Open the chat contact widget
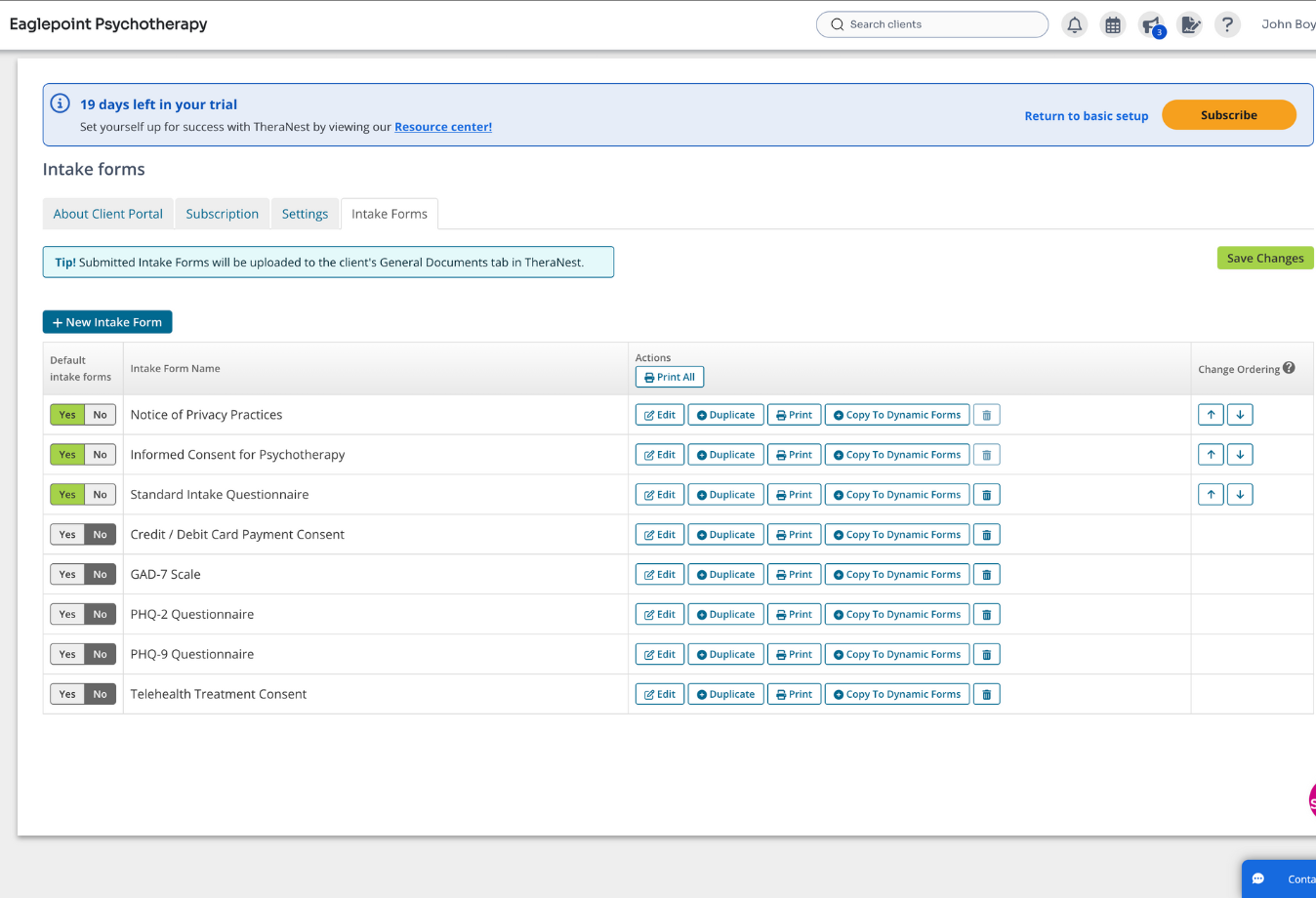Screen dimensions: 1316x898 (x=1279, y=878)
